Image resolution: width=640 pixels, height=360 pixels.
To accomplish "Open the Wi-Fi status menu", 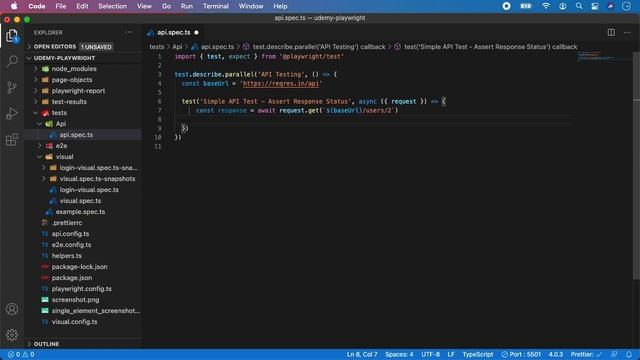I will point(545,6).
